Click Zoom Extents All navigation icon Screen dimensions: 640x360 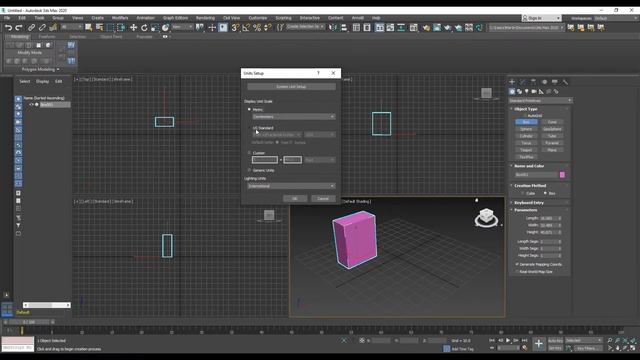pos(633,340)
